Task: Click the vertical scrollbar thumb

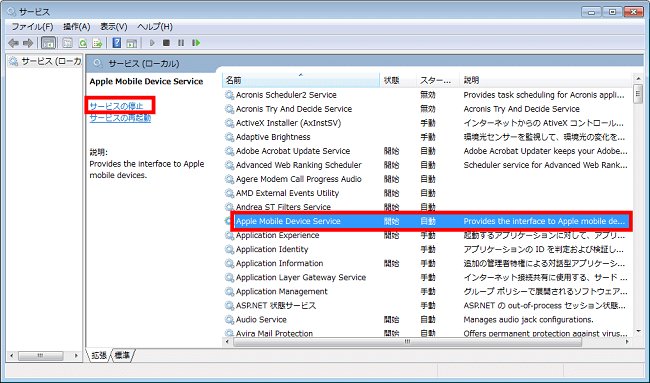Action: pyautogui.click(x=638, y=94)
